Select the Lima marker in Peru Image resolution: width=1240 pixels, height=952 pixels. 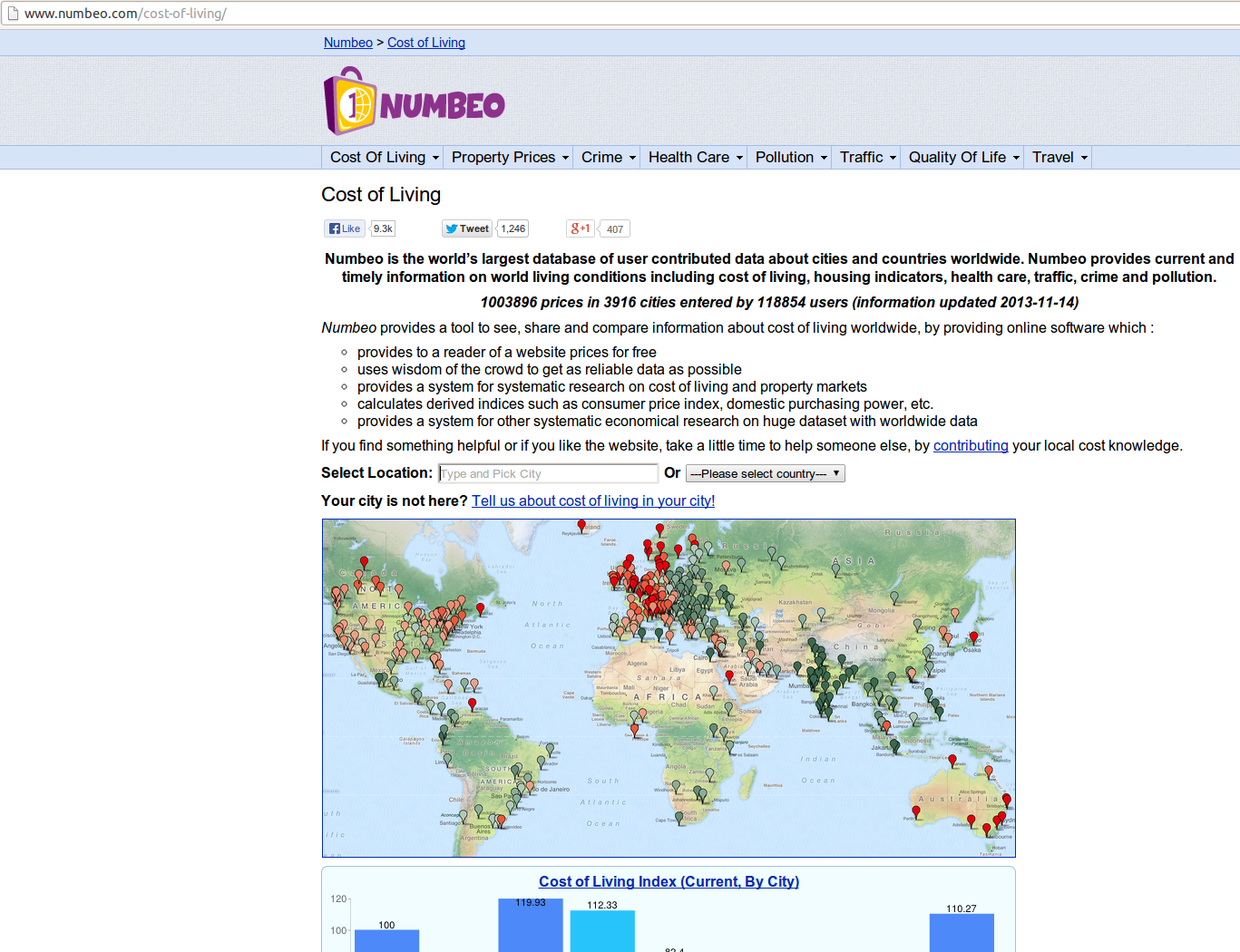pyautogui.click(x=447, y=760)
